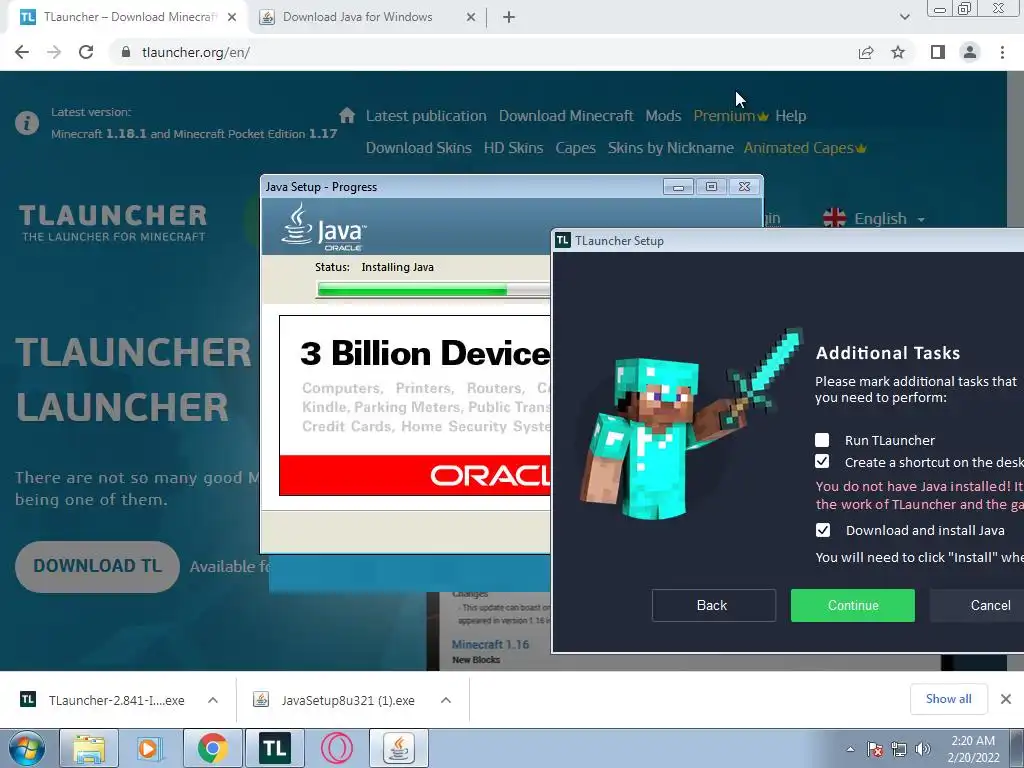Open Download Minecraft menu item

pyautogui.click(x=566, y=116)
